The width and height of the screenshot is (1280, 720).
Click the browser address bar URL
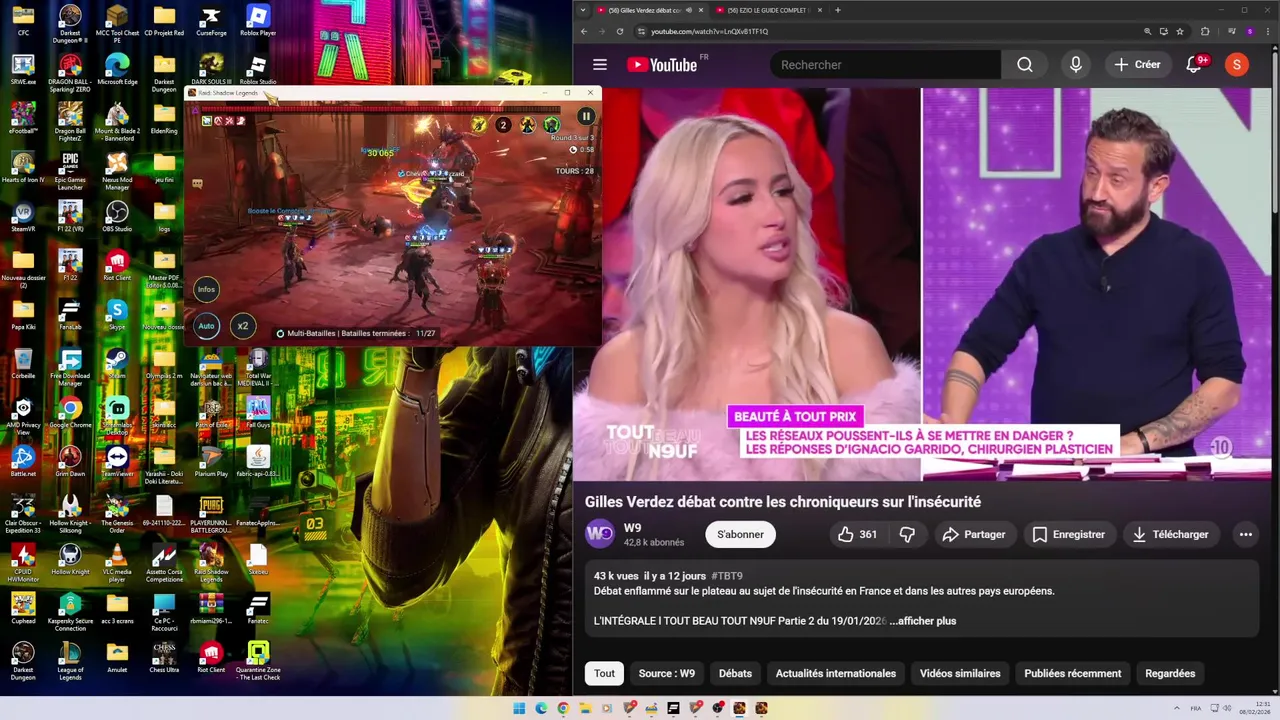(x=710, y=31)
